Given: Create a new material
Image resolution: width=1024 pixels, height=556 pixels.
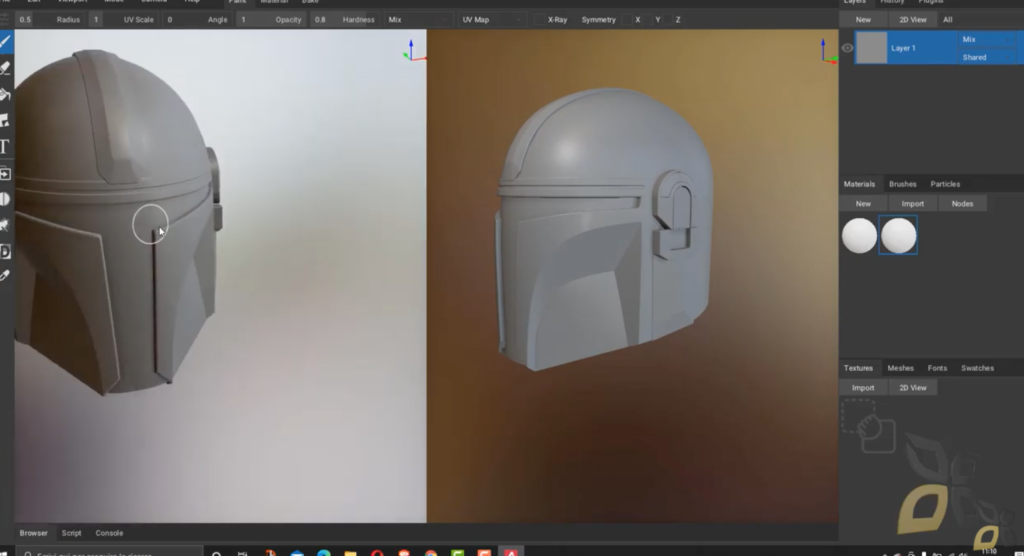Looking at the screenshot, I should click(863, 204).
